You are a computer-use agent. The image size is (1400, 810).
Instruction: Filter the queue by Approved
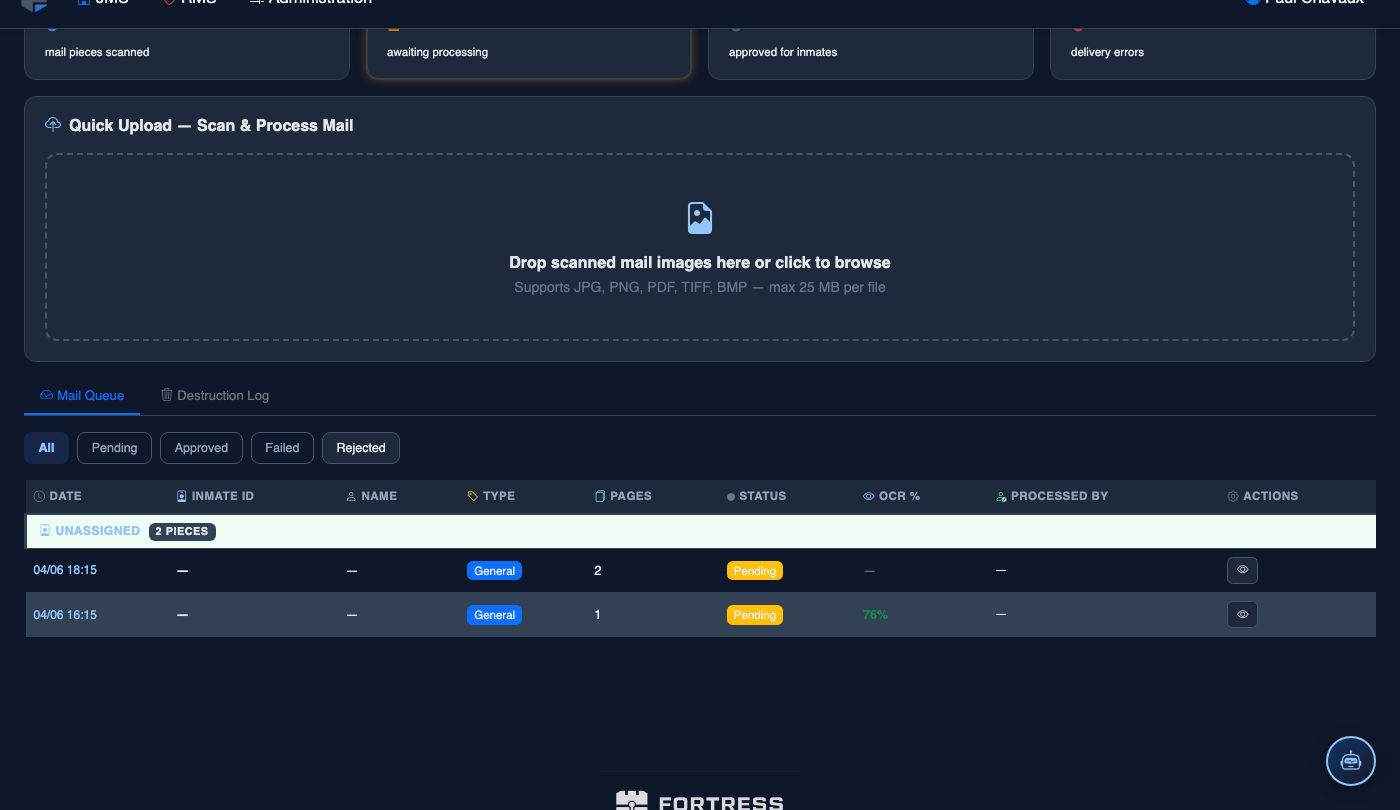tap(201, 448)
